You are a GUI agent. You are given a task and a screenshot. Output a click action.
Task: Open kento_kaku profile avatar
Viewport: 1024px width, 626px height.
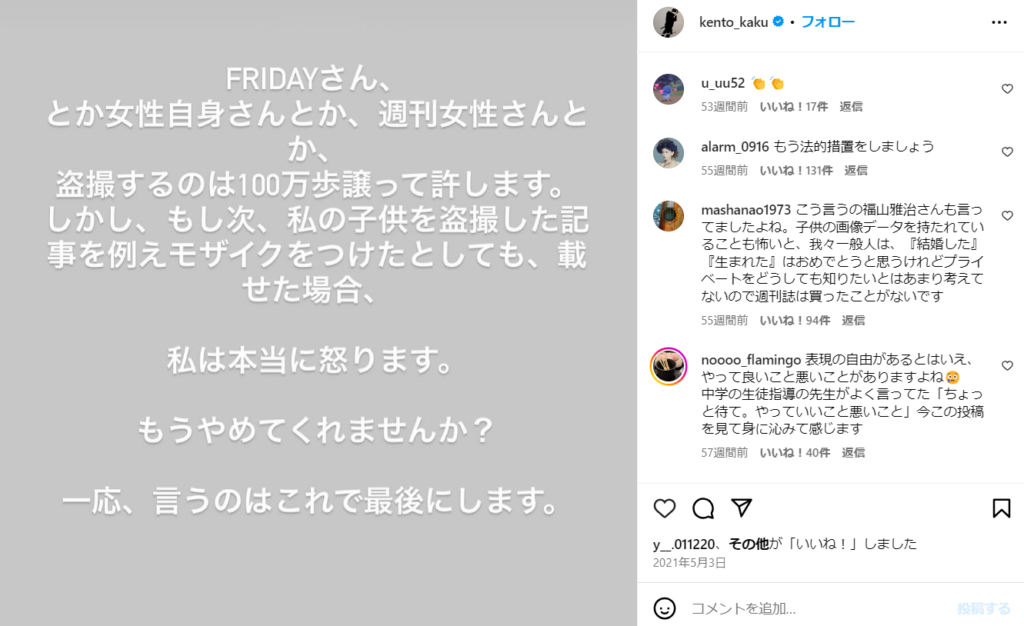coord(668,22)
